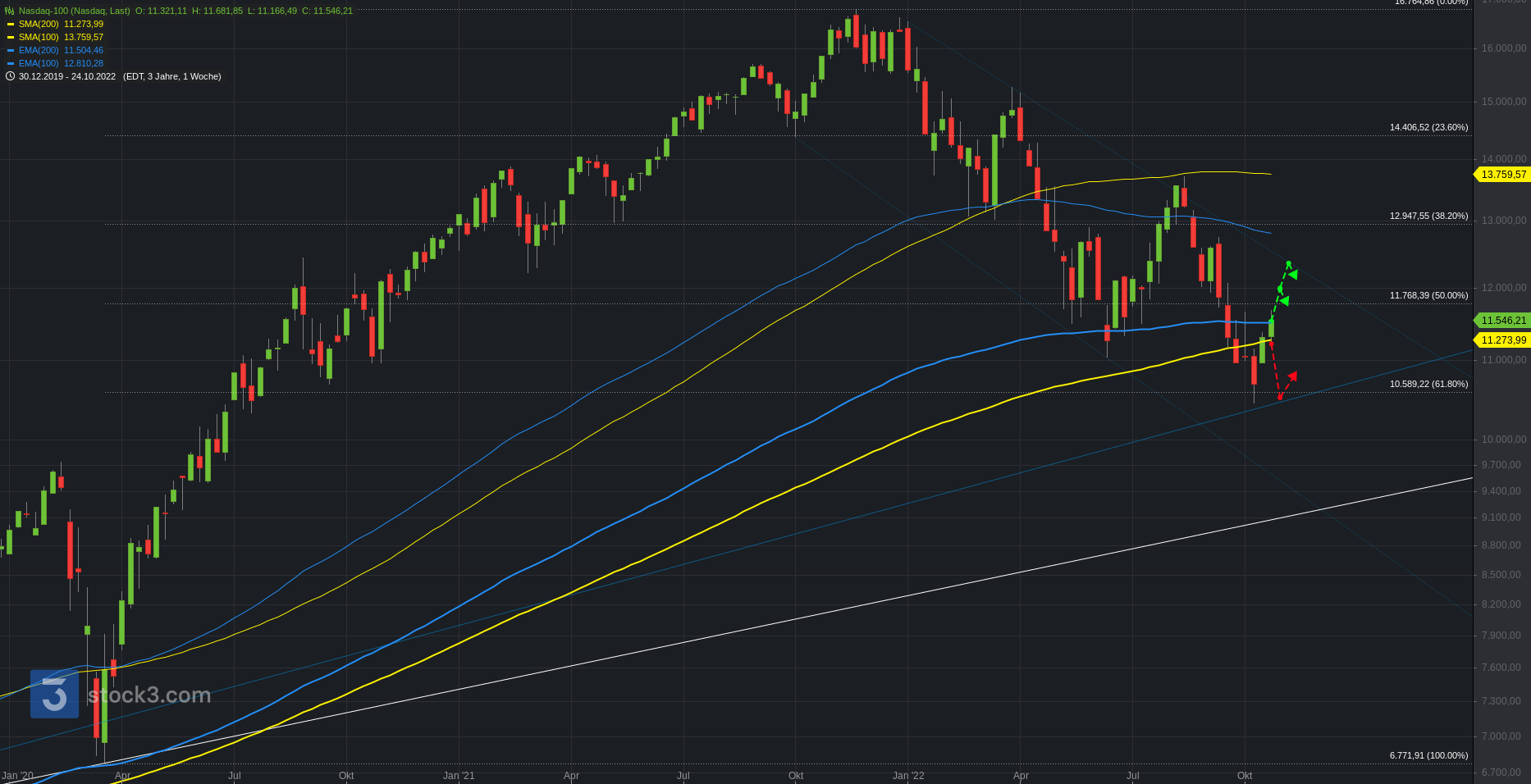Click the lower green arrowhead near 11.768 level
1531x784 pixels.
1285,301
